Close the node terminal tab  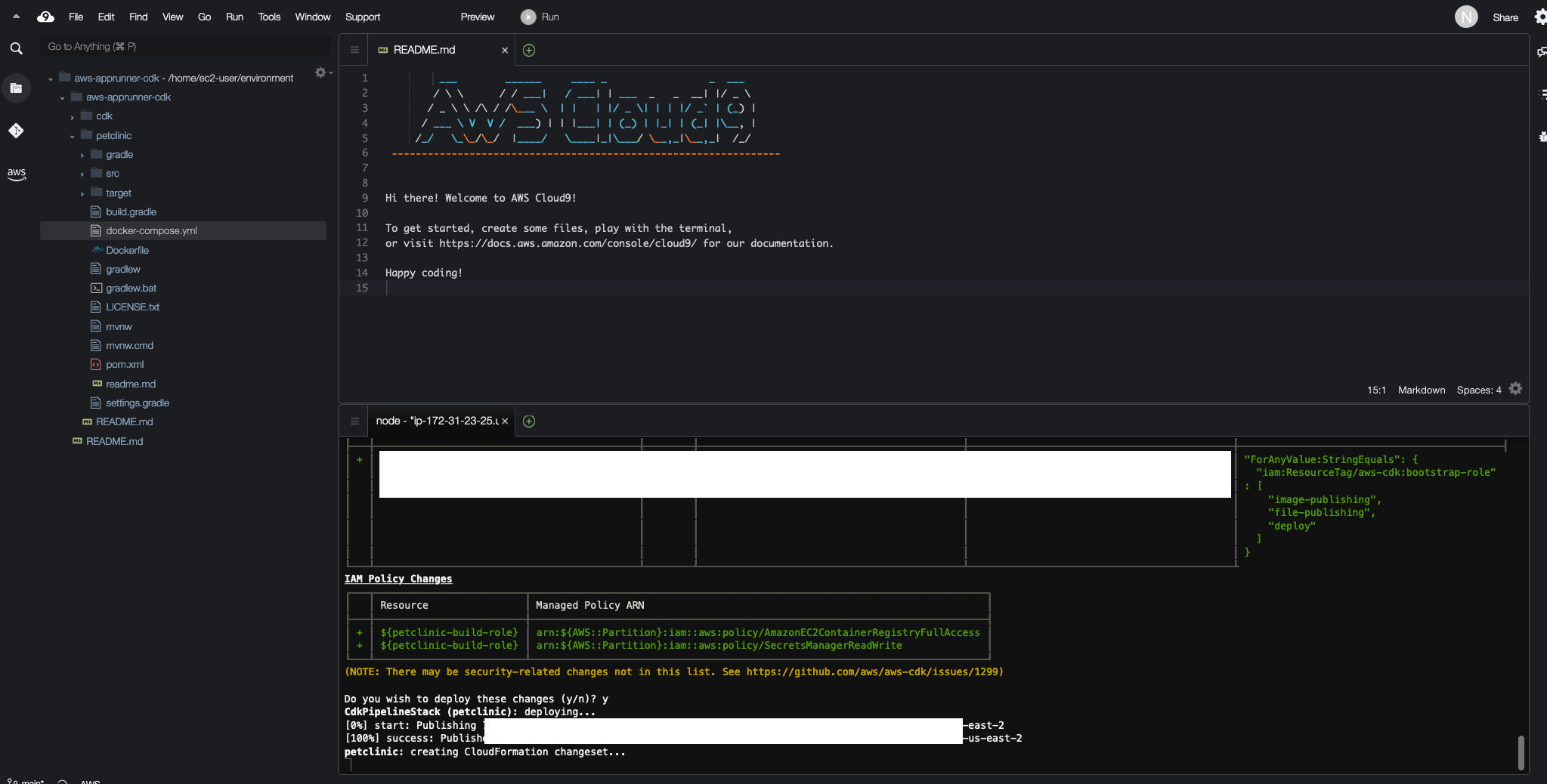pyautogui.click(x=505, y=421)
